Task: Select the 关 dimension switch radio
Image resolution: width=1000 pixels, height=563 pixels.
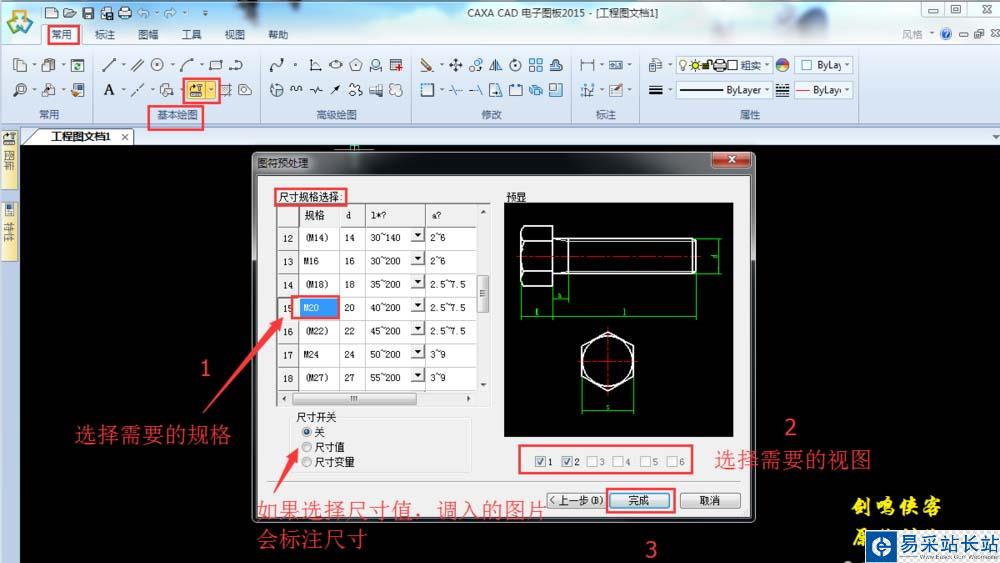Action: (x=307, y=432)
